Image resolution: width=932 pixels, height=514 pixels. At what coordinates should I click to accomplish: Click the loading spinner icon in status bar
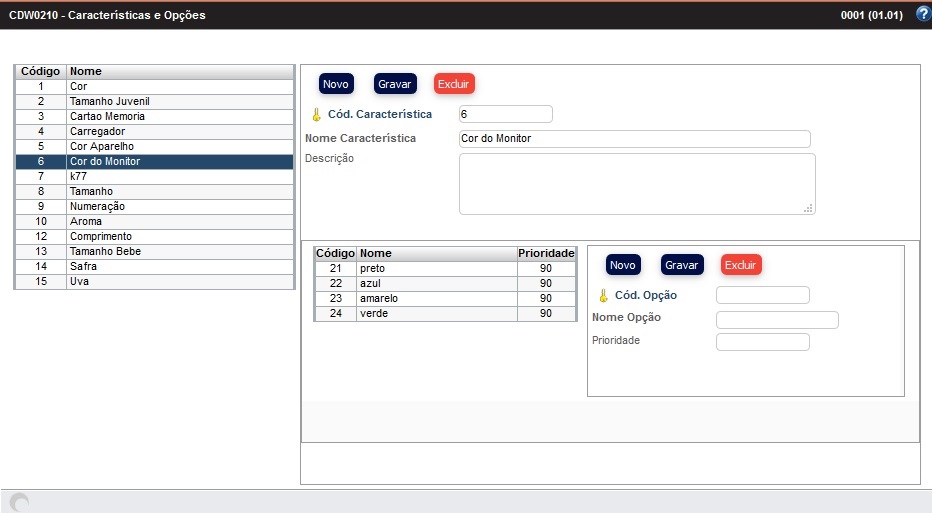(x=19, y=503)
